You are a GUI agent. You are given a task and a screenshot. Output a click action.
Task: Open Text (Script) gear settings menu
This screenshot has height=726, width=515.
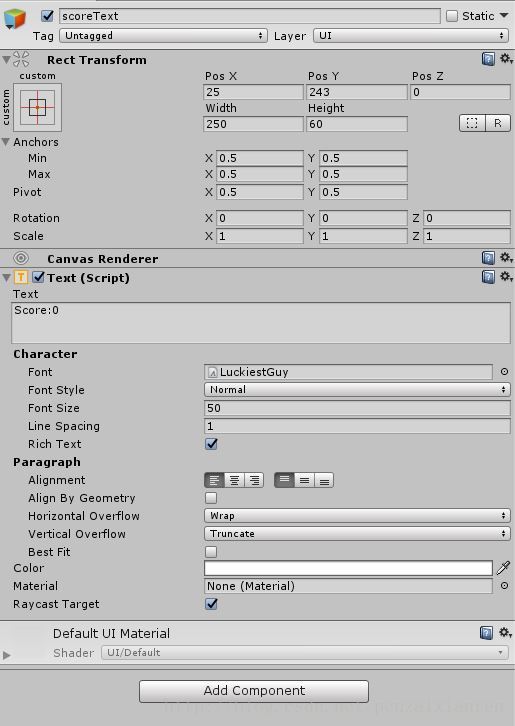pyautogui.click(x=506, y=277)
